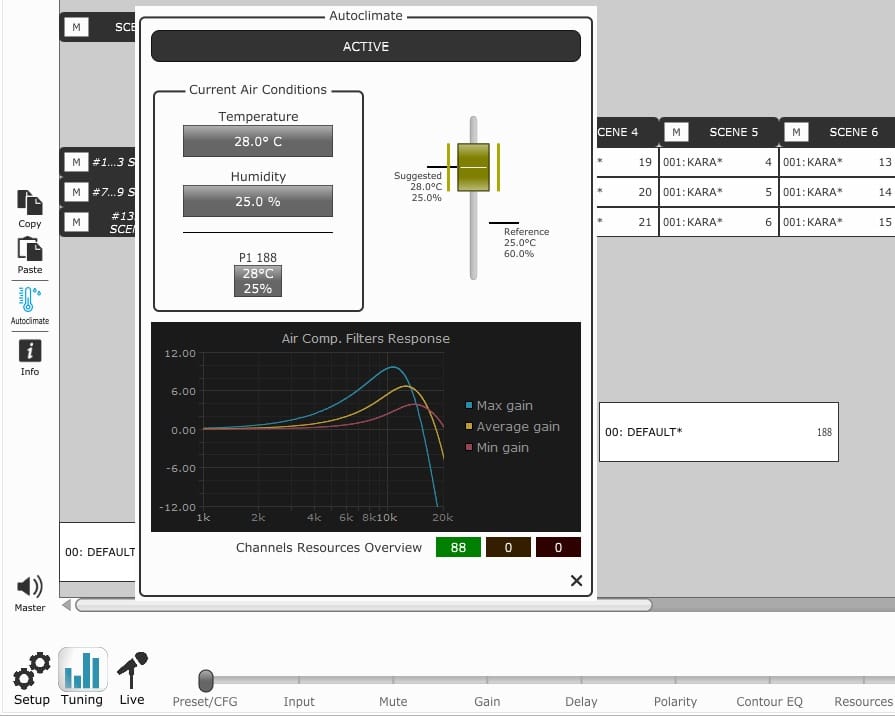The width and height of the screenshot is (895, 716).
Task: Close the Autoclimate dialog with X
Action: click(x=576, y=581)
